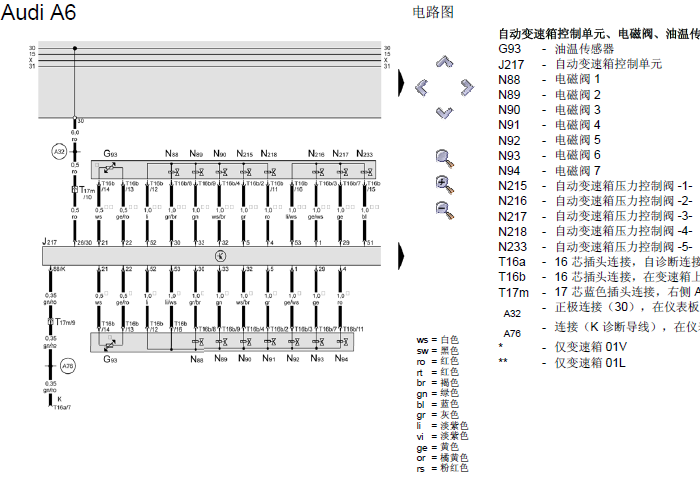Click the legend row "A76 - 连接 (K 诊断导线)"
This screenshot has width=700, height=500.
coord(601,330)
